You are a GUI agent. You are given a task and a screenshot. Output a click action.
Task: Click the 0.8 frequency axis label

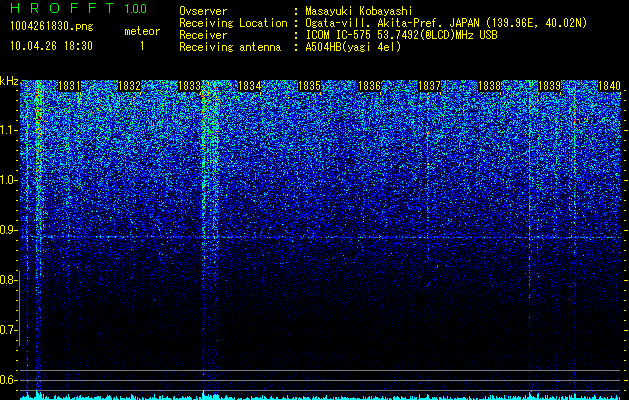pos(7,280)
